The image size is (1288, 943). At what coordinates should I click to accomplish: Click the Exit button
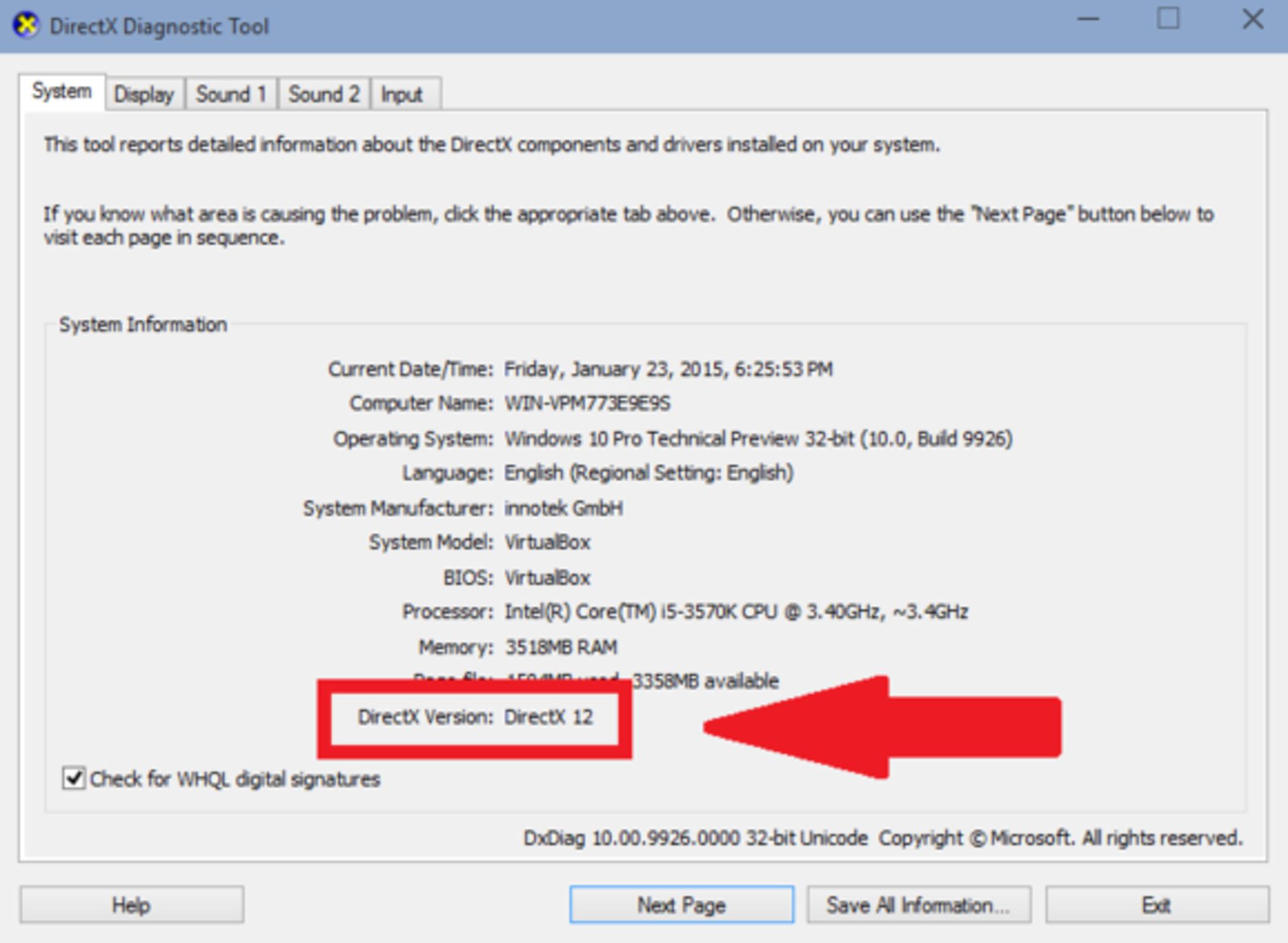click(x=1157, y=905)
